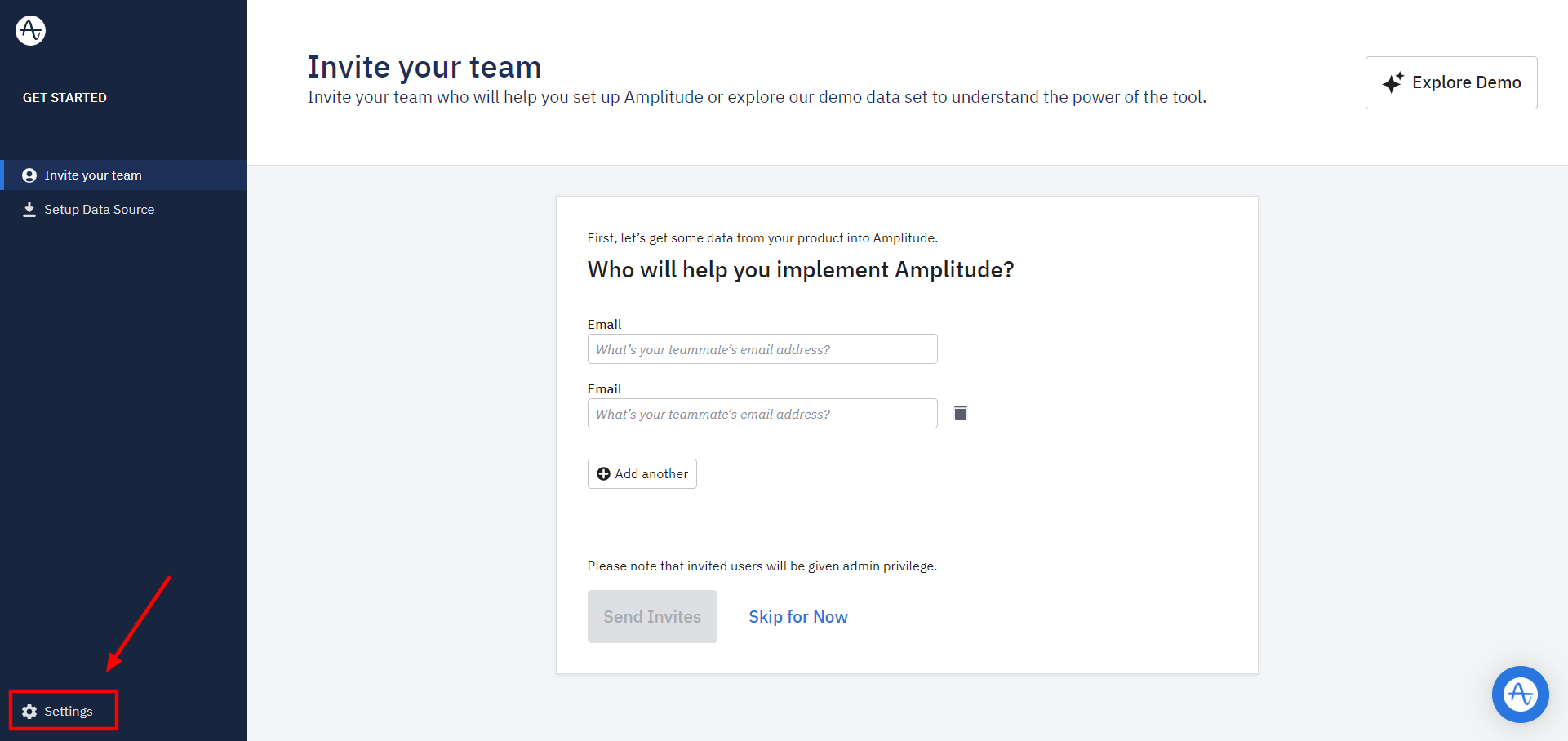Click the Invite your team page title
Screen dimensions: 1568x741
pos(424,67)
